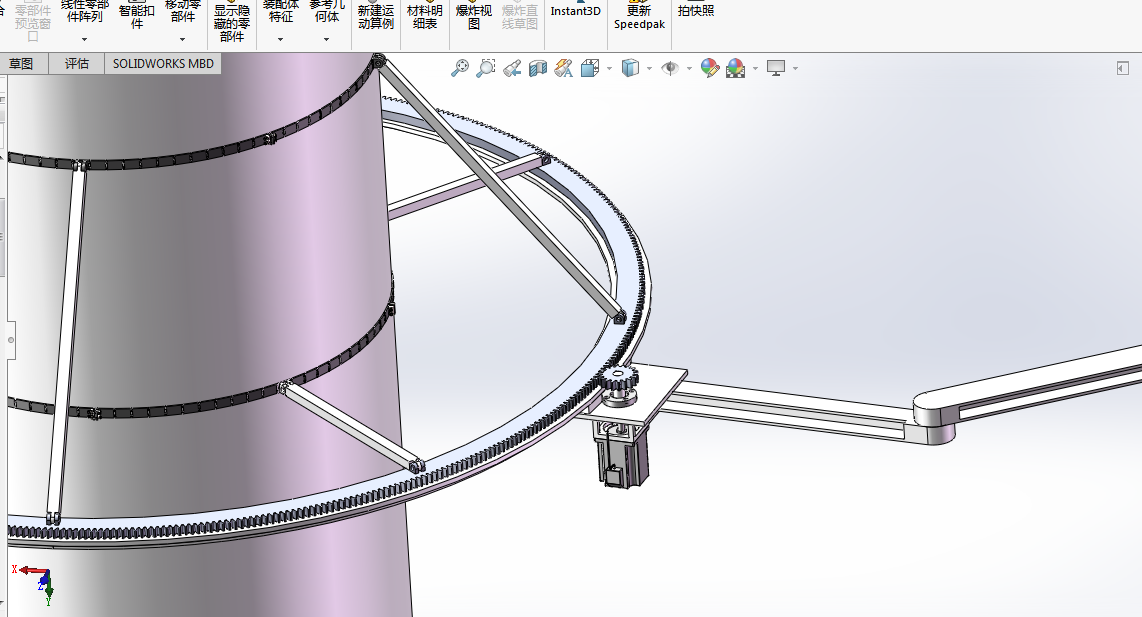Click the 新建运动算例 button
This screenshot has height=617, width=1142.
click(x=376, y=17)
